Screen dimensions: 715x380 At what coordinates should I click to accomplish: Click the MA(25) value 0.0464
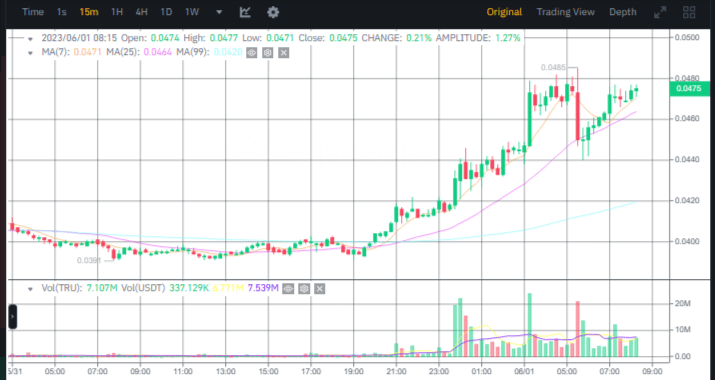(x=158, y=52)
